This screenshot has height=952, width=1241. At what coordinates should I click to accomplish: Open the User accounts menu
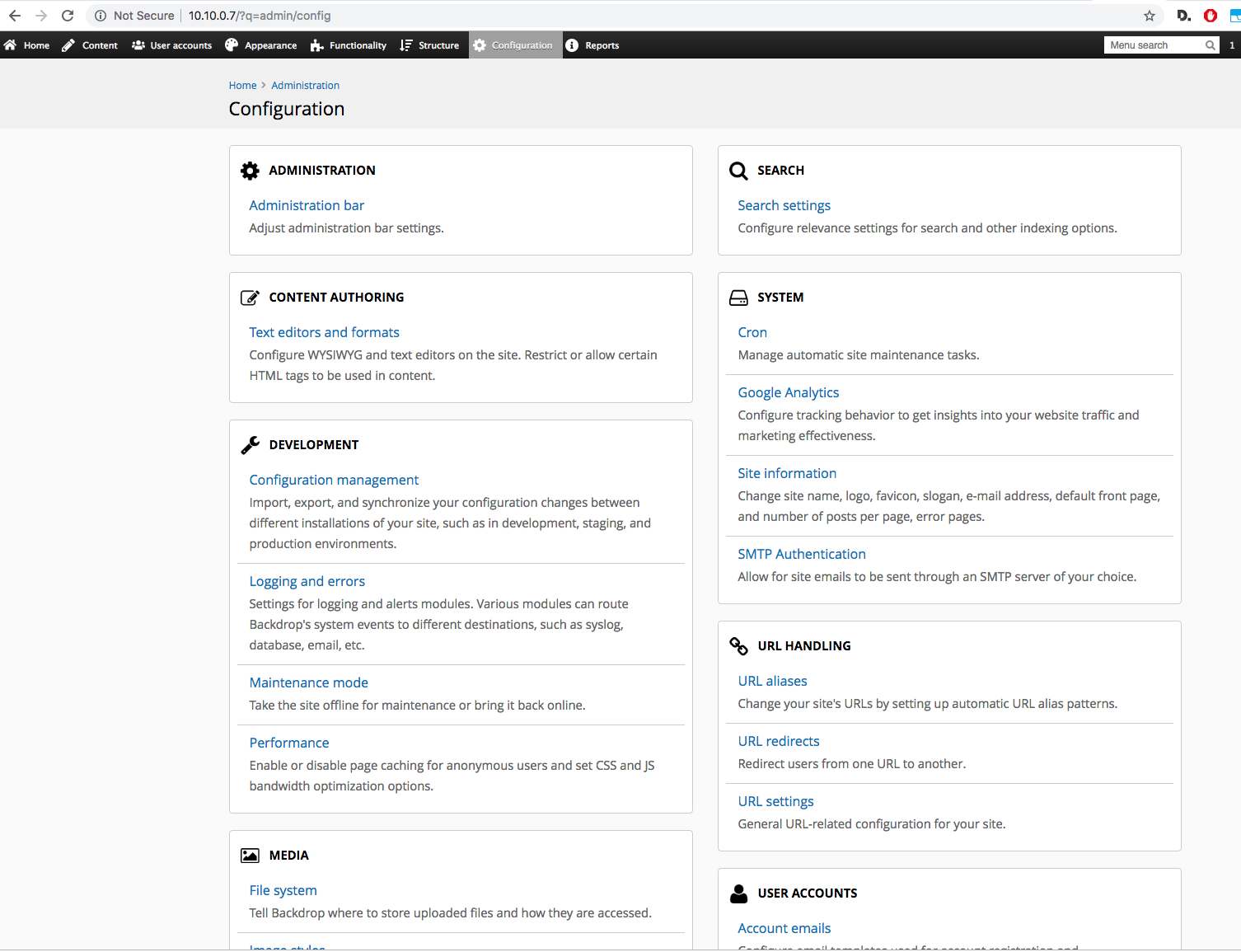tap(180, 45)
